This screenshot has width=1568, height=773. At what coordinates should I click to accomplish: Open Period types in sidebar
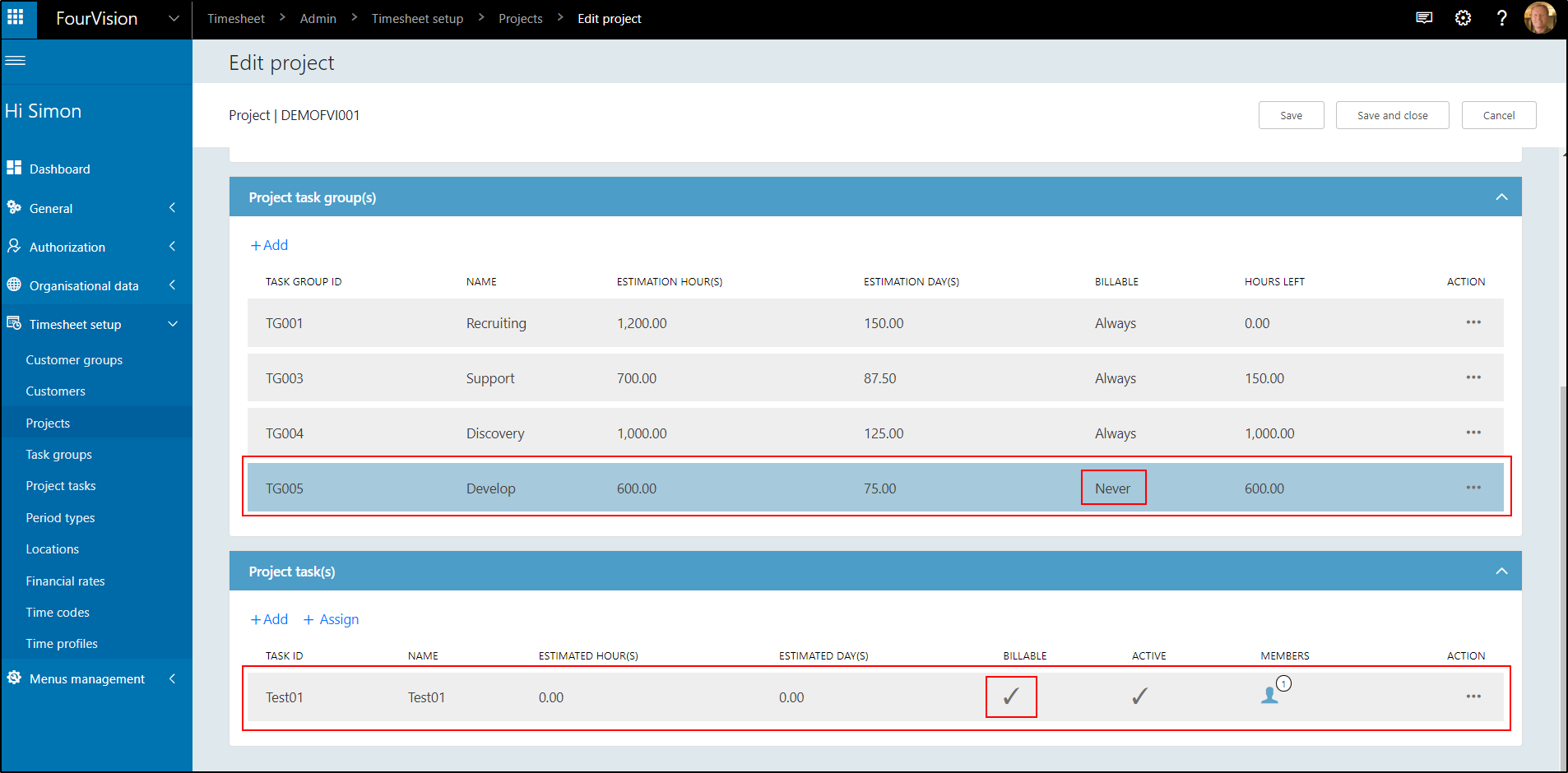[x=60, y=518]
